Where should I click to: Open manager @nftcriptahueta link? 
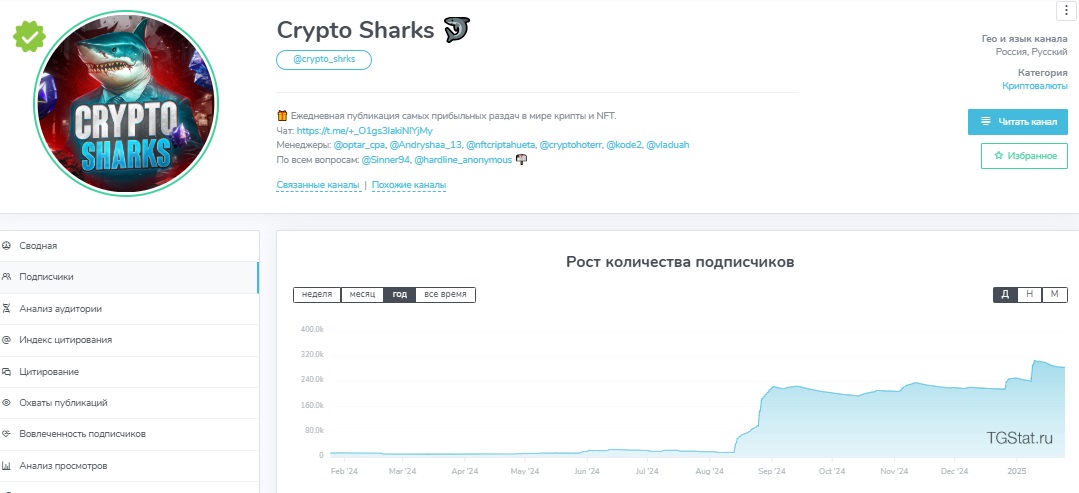click(500, 145)
